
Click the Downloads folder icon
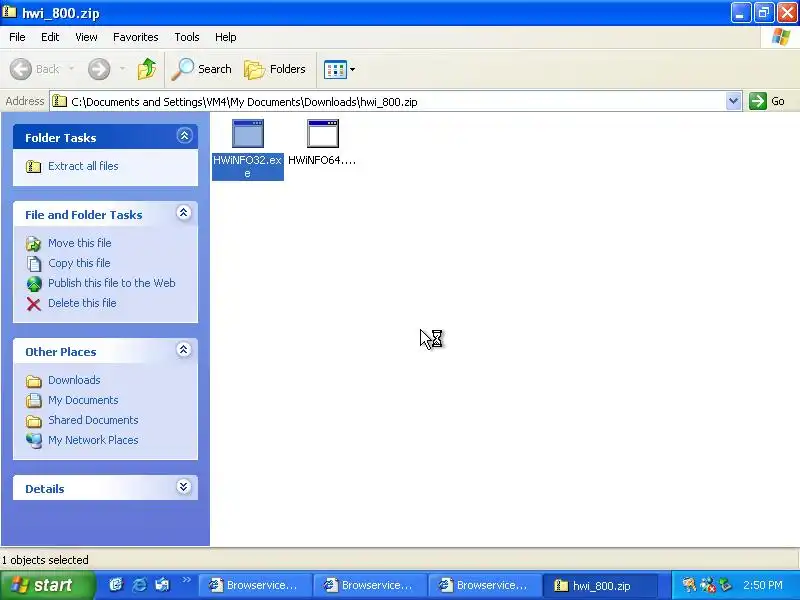[34, 381]
